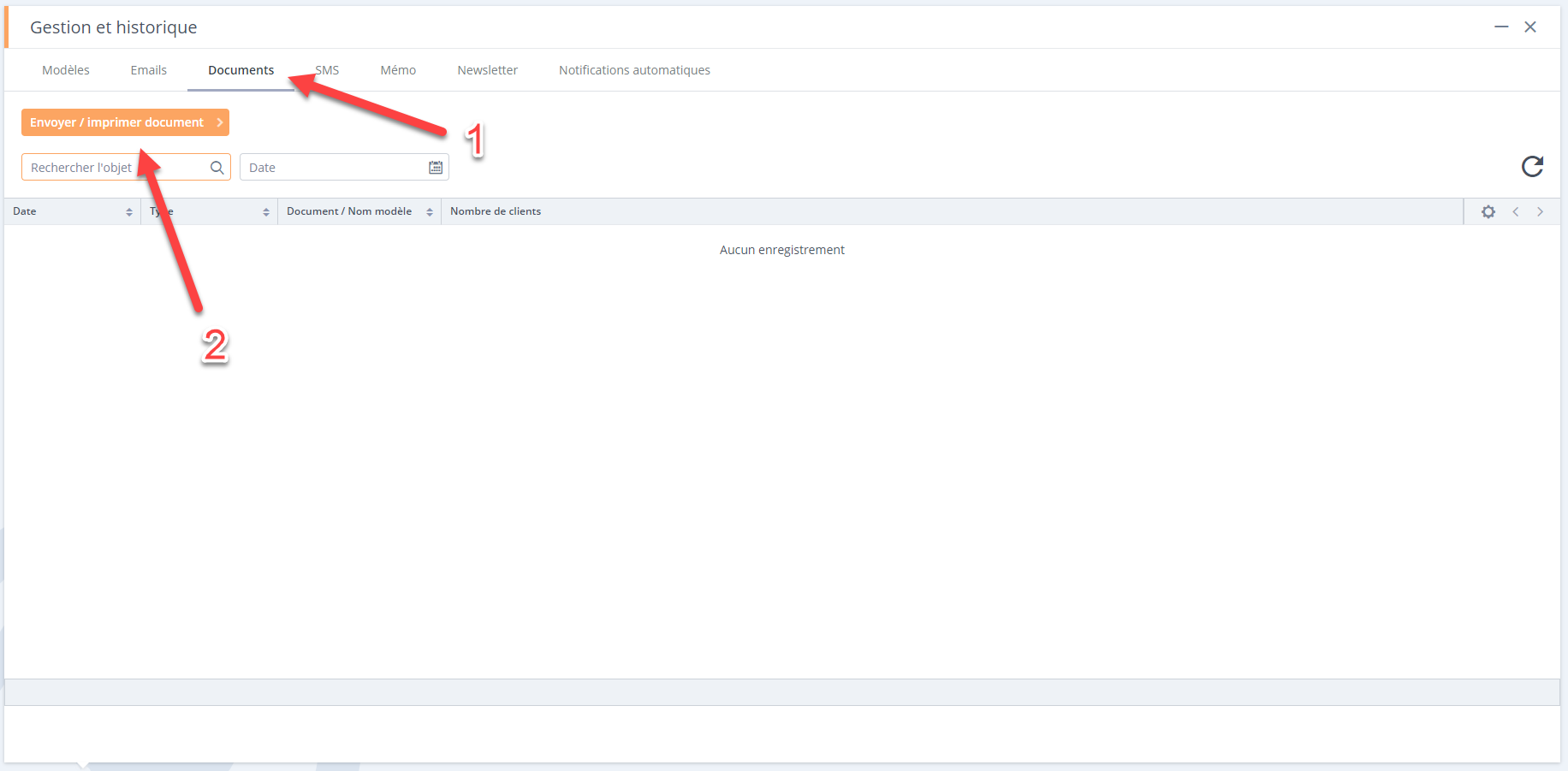Show the Notifications automatiques tab
Screen dimensions: 1568x771
634,70
